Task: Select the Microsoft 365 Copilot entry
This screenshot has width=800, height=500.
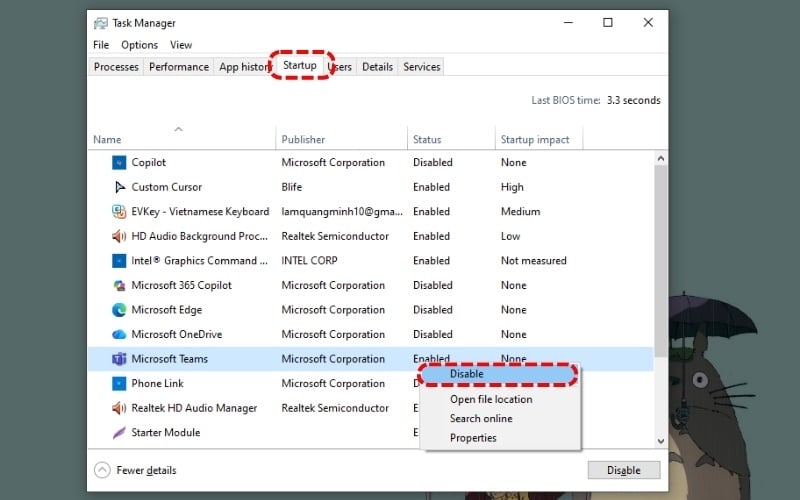Action: [x=182, y=285]
